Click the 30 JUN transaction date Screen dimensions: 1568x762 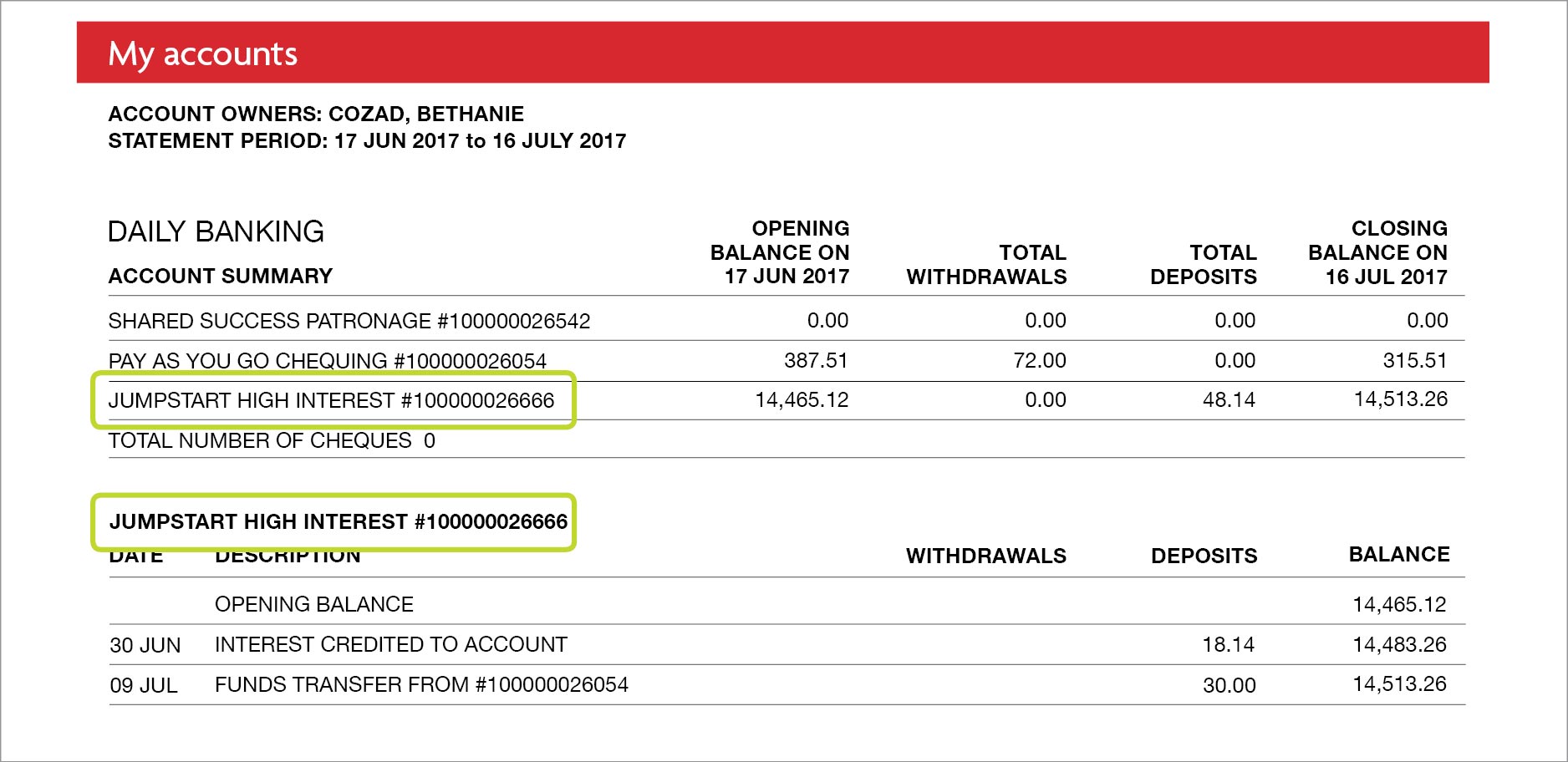(x=145, y=645)
